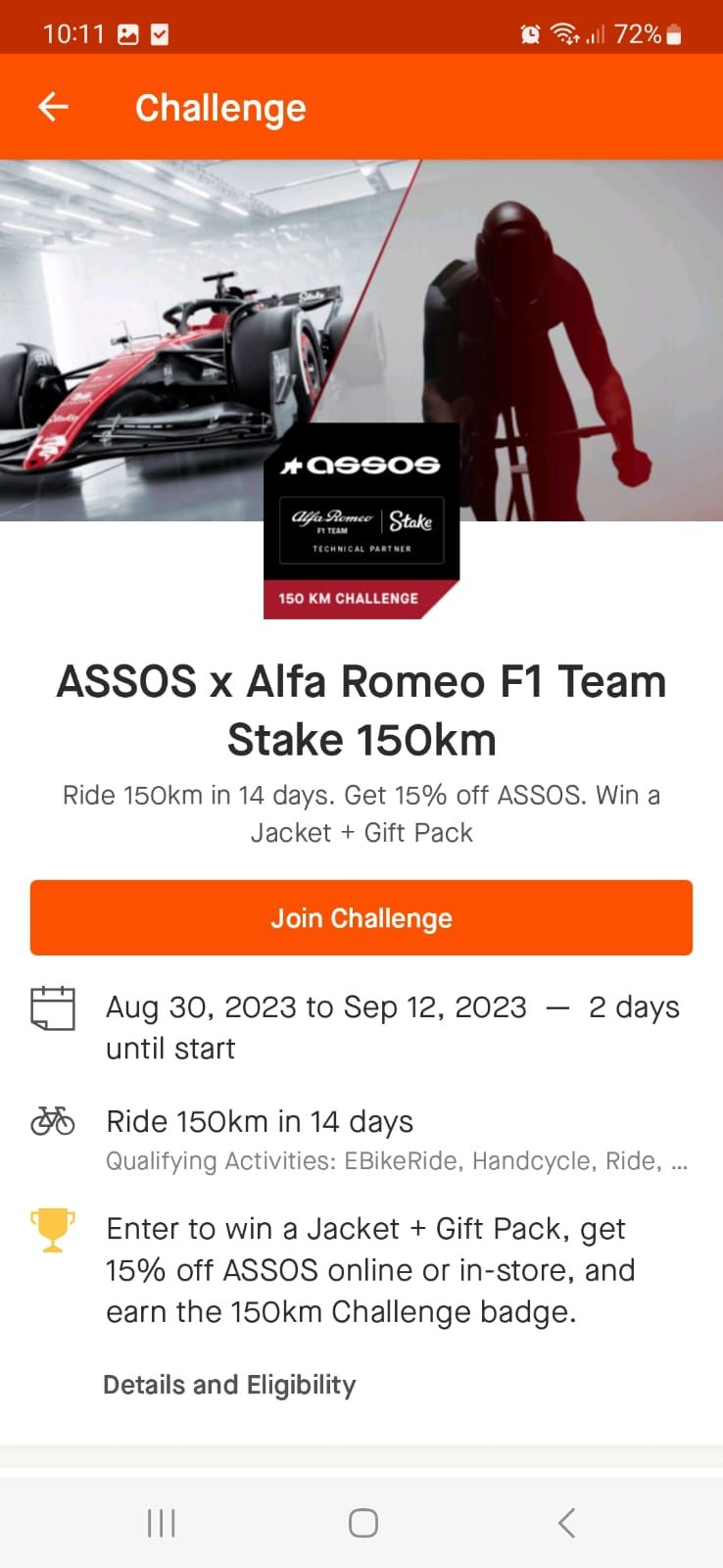723x1568 pixels.
Task: Tap the Challenge header title
Action: point(220,108)
